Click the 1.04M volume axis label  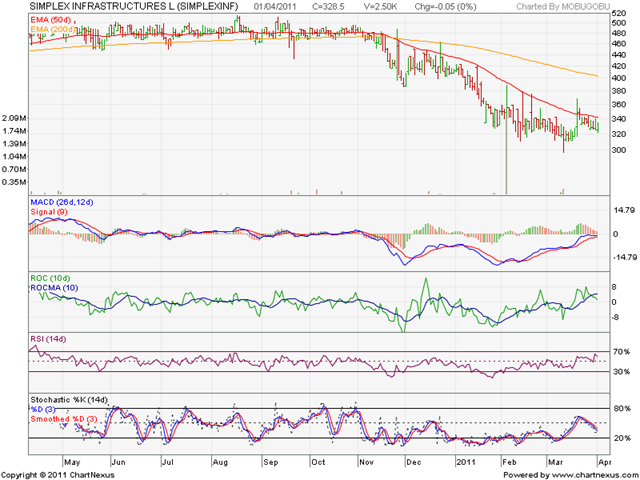pyautogui.click(x=15, y=156)
